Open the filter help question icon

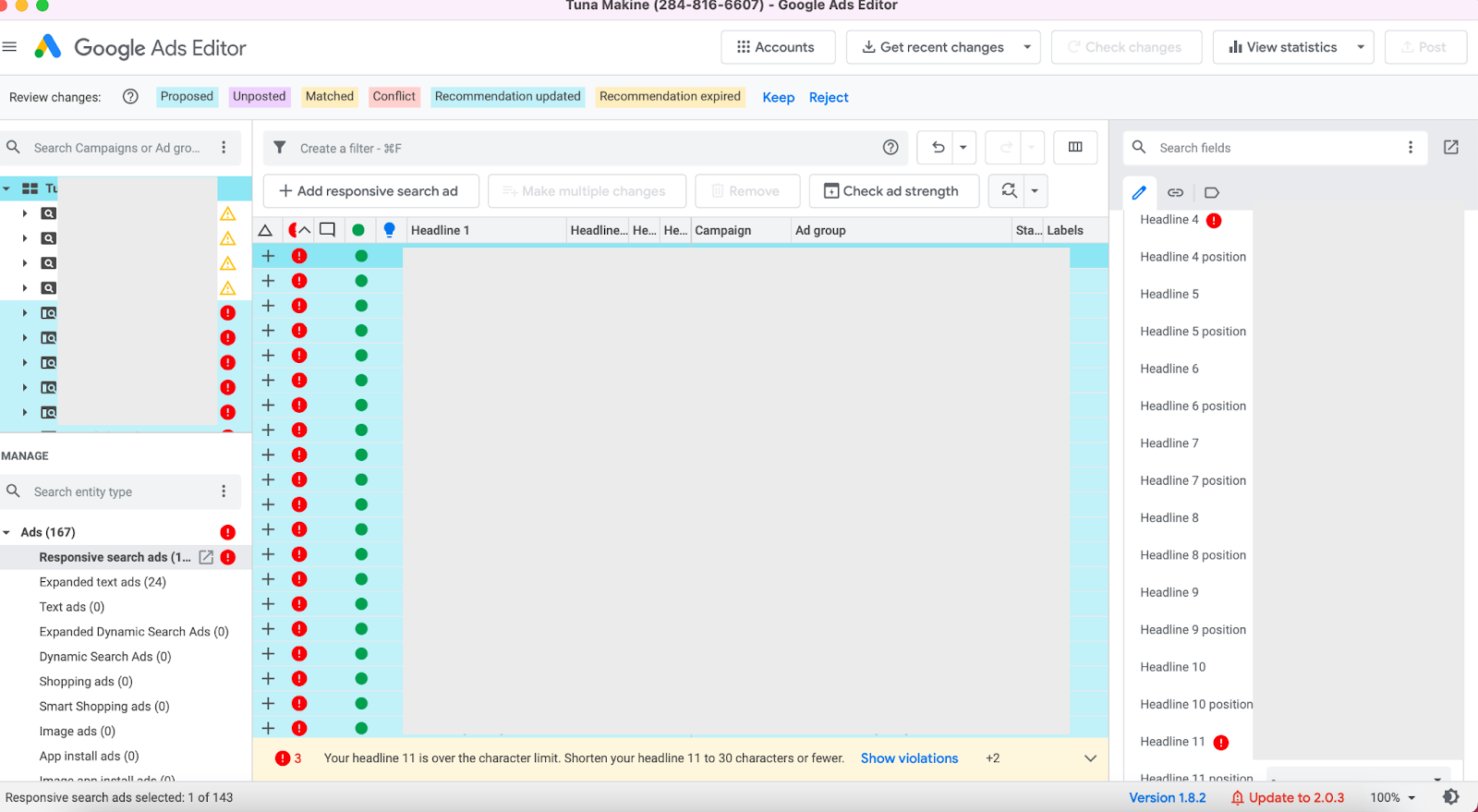pyautogui.click(x=890, y=148)
